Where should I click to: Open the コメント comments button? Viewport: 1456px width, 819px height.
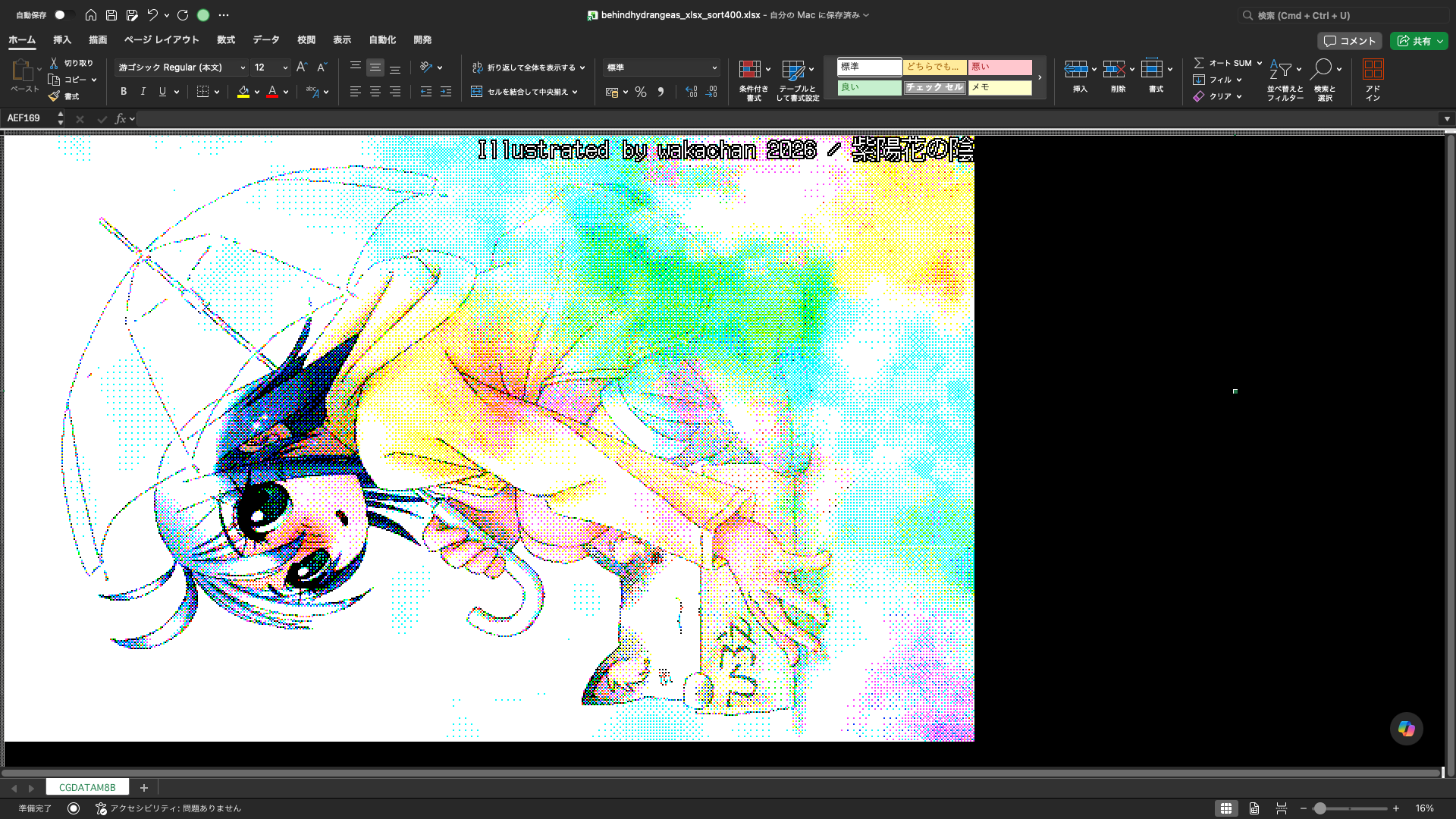(x=1349, y=41)
